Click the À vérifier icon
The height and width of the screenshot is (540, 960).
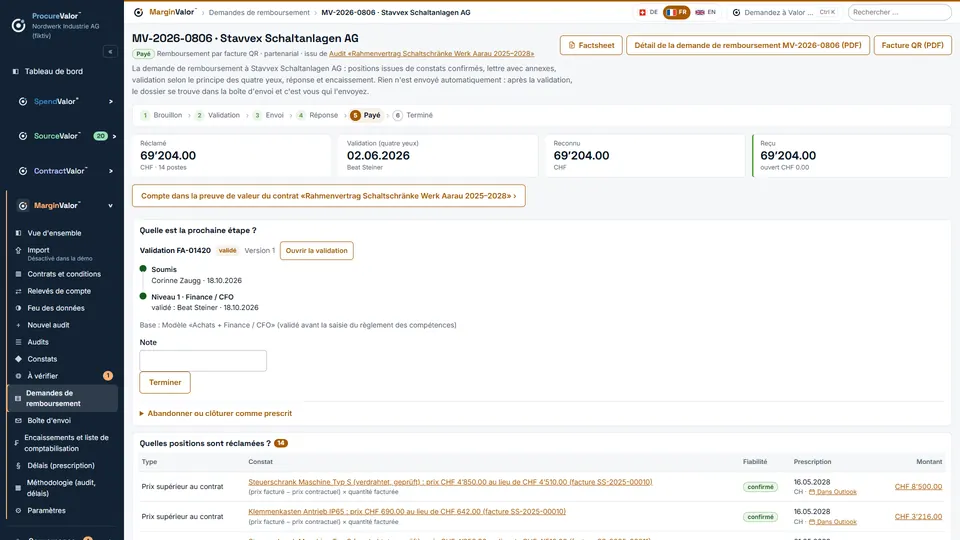click(18, 376)
